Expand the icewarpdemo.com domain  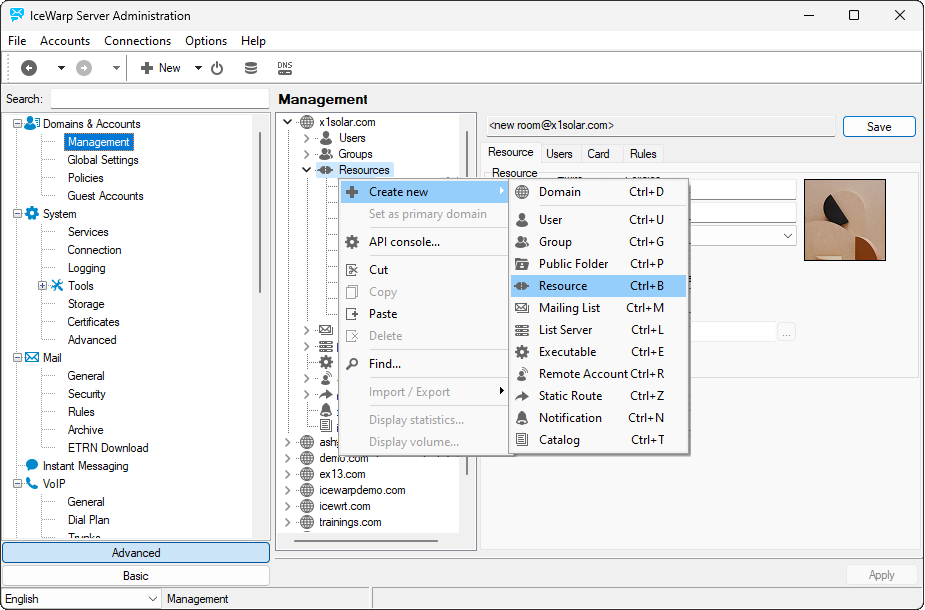pyautogui.click(x=287, y=490)
